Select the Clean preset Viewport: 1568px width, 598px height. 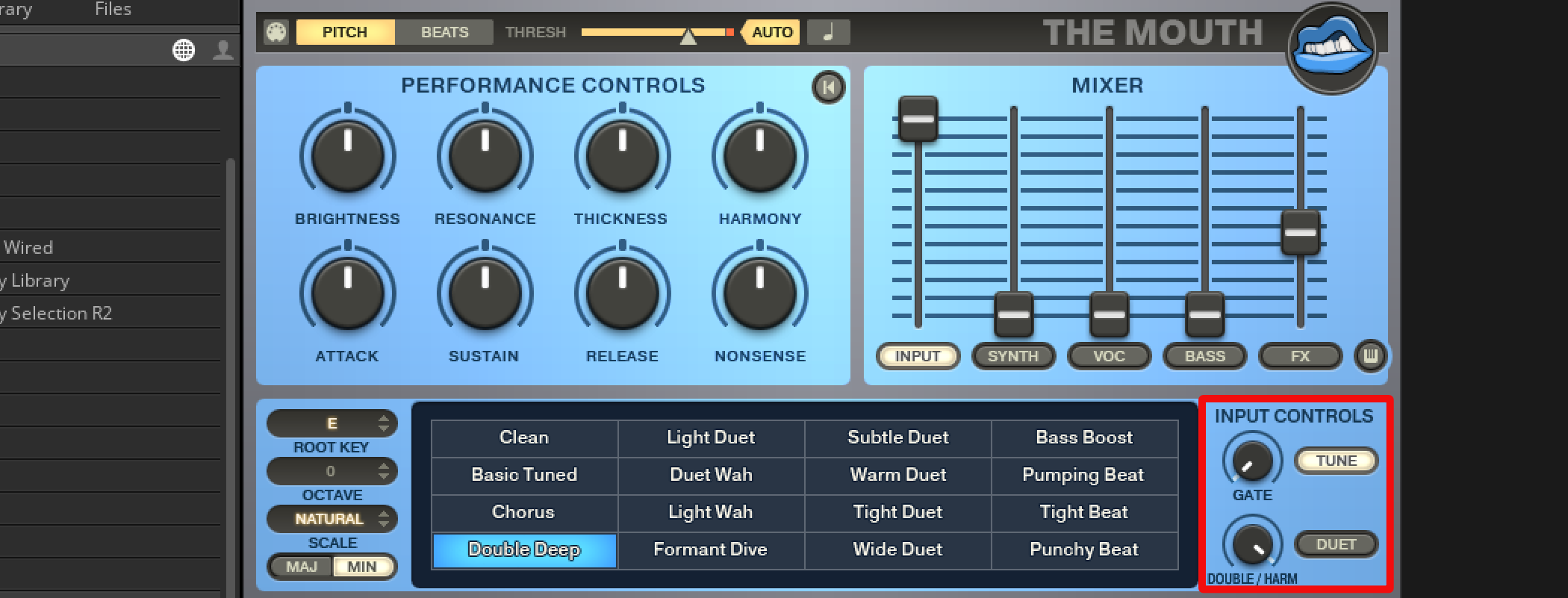tap(524, 438)
